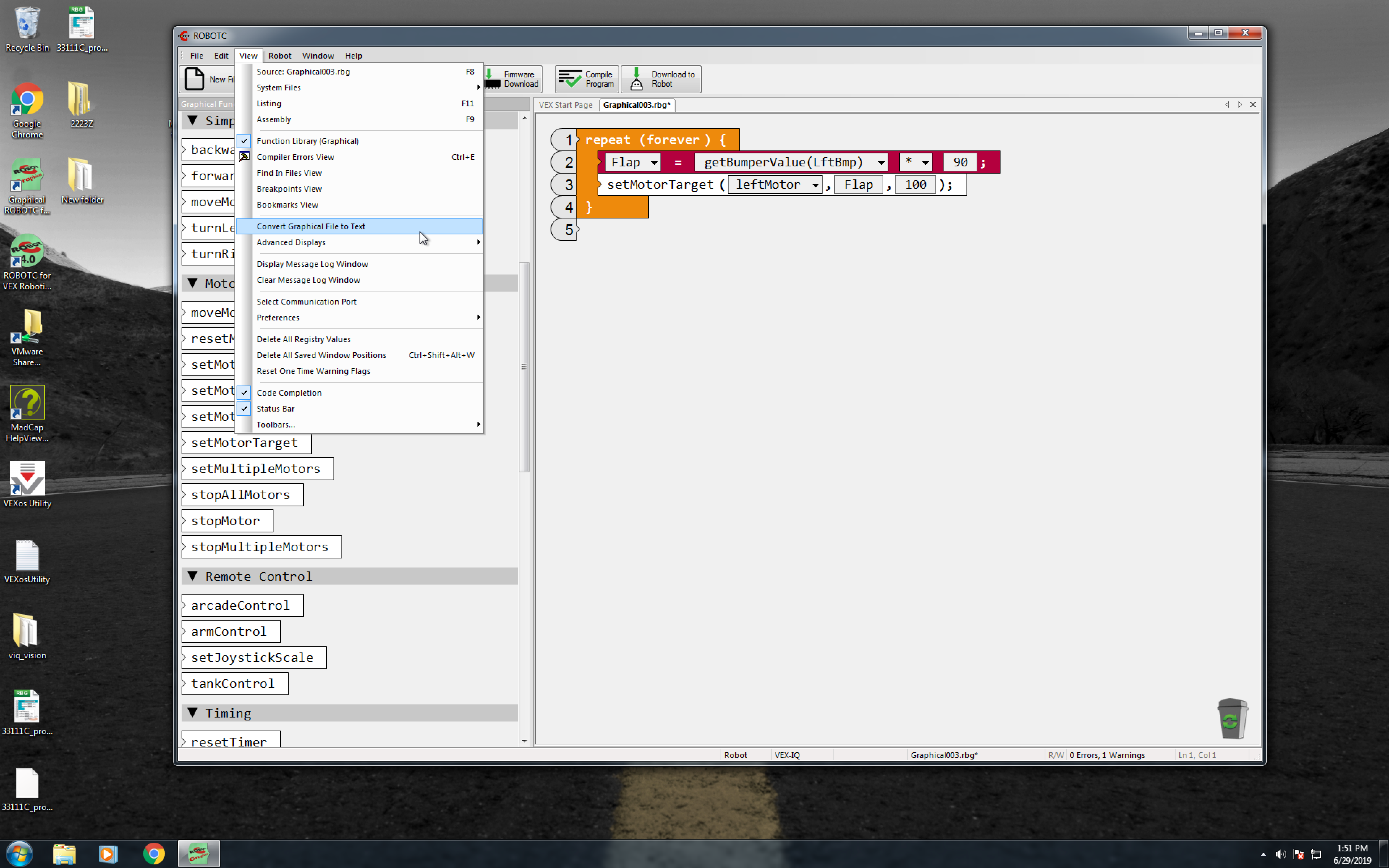
Task: Toggle the Status Bar check item
Action: tap(359, 409)
